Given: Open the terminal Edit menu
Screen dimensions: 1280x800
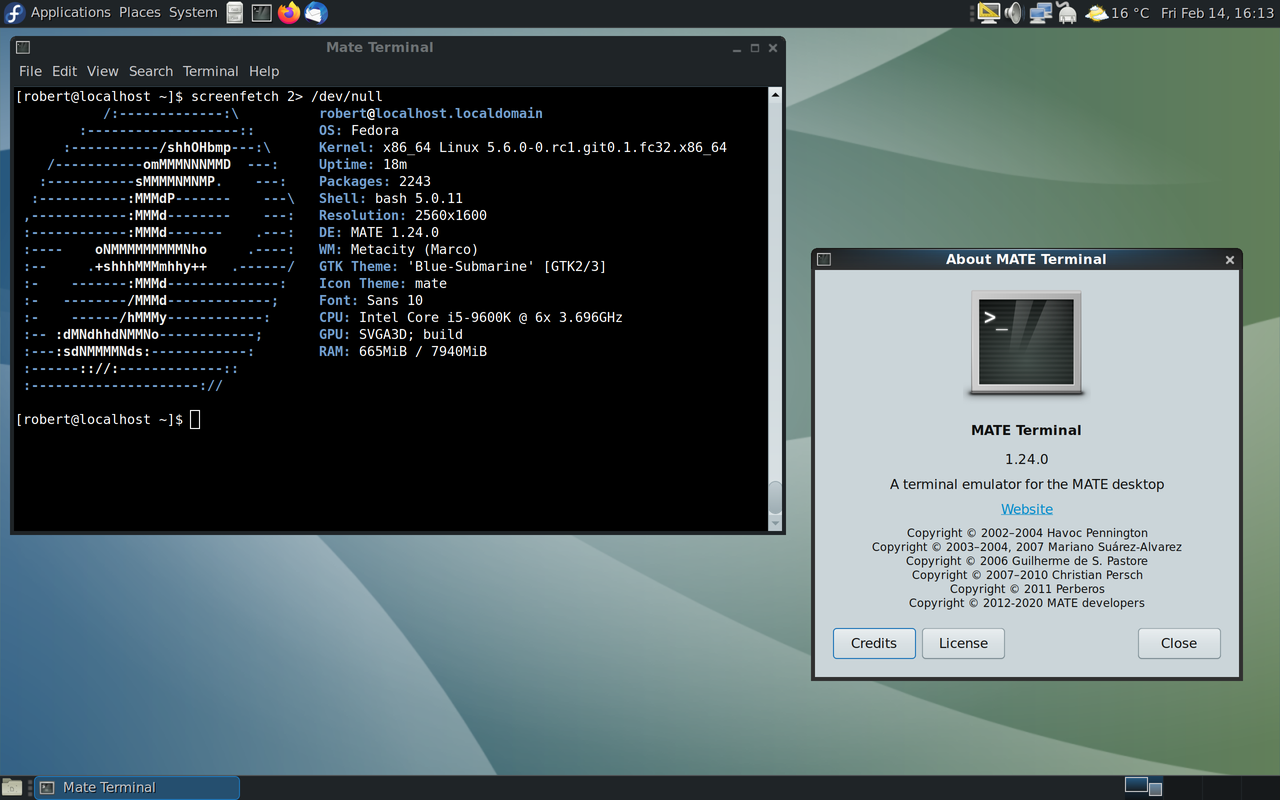Looking at the screenshot, I should 65,71.
